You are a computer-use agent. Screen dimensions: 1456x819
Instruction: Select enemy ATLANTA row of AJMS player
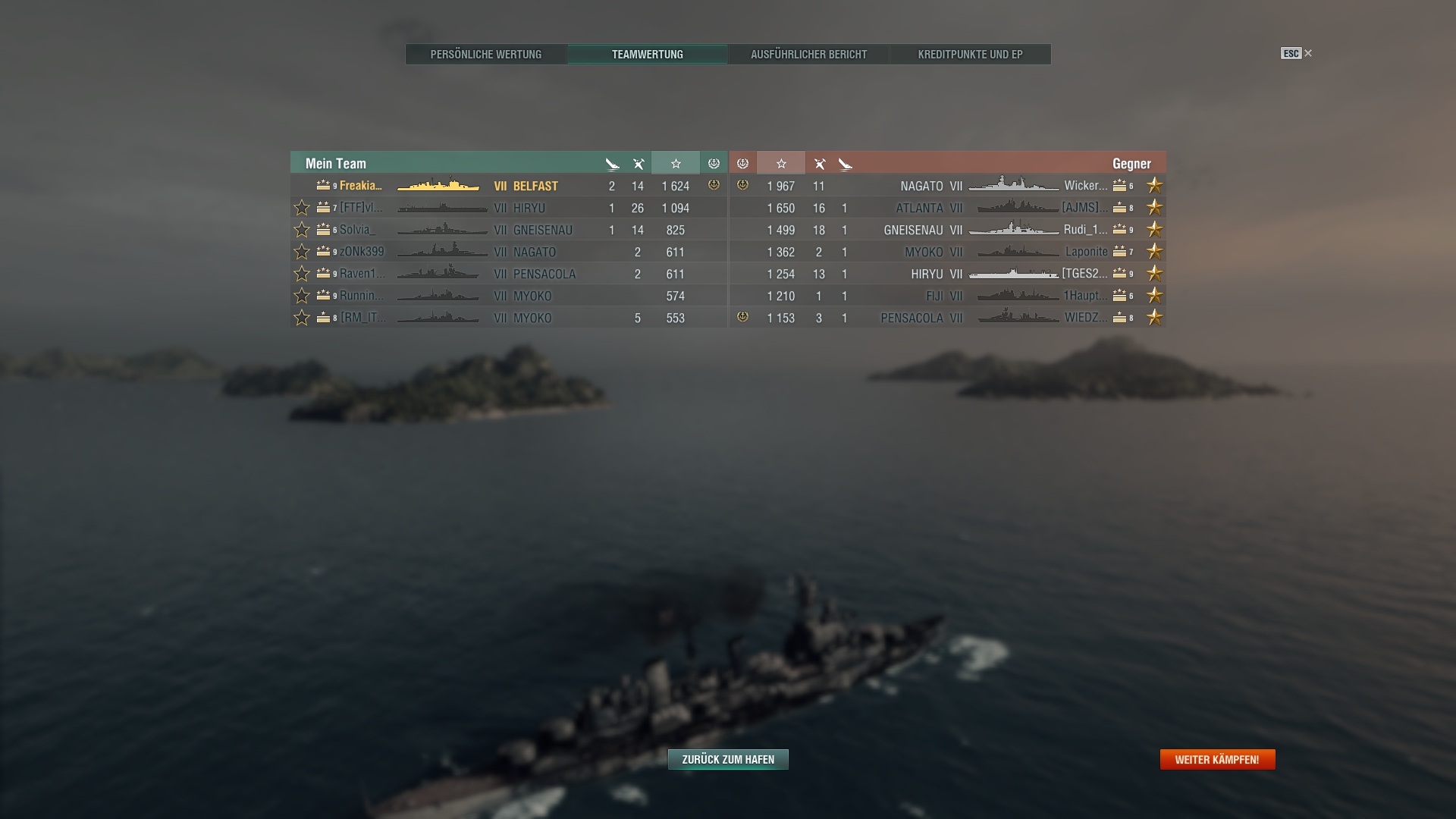[x=947, y=208]
